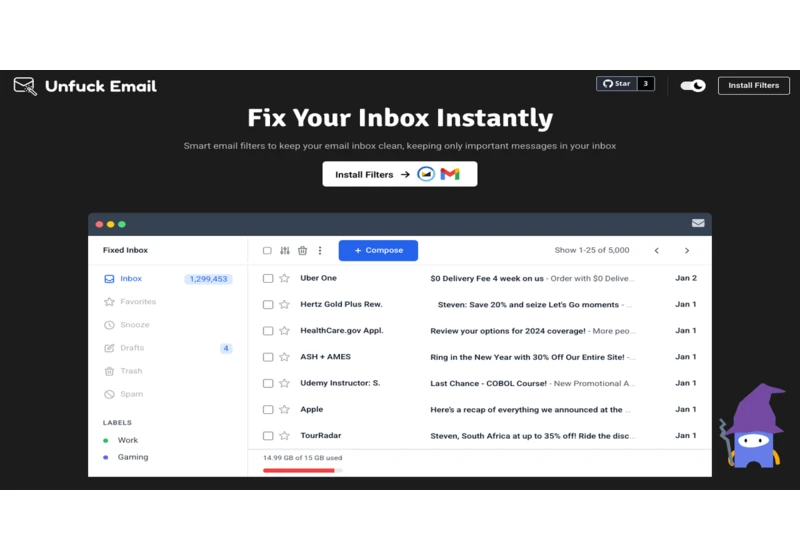This screenshot has height=560, width=800.
Task: Go to the previous page with left chevron
Action: tap(657, 250)
